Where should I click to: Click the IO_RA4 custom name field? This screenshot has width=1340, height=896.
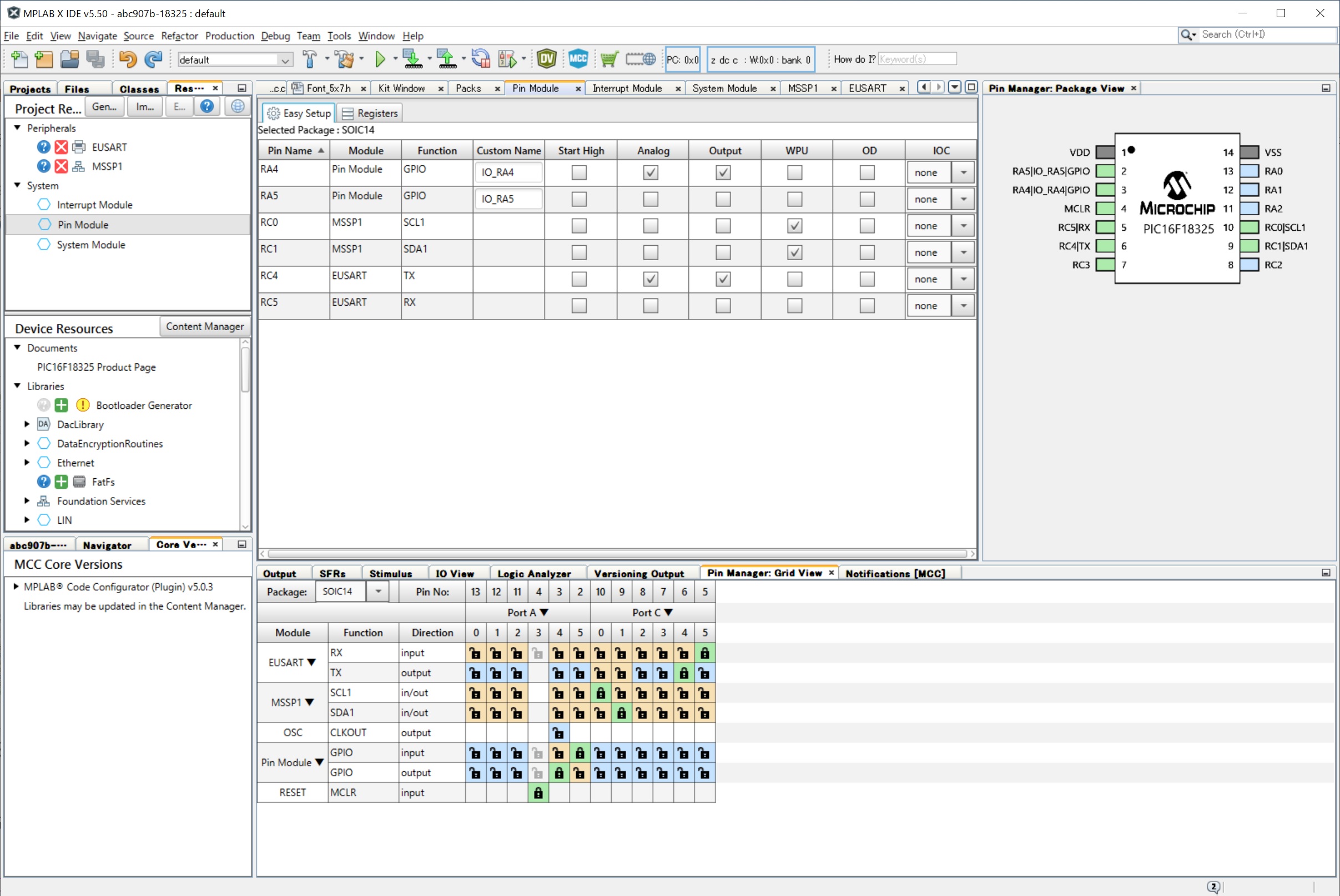(508, 172)
